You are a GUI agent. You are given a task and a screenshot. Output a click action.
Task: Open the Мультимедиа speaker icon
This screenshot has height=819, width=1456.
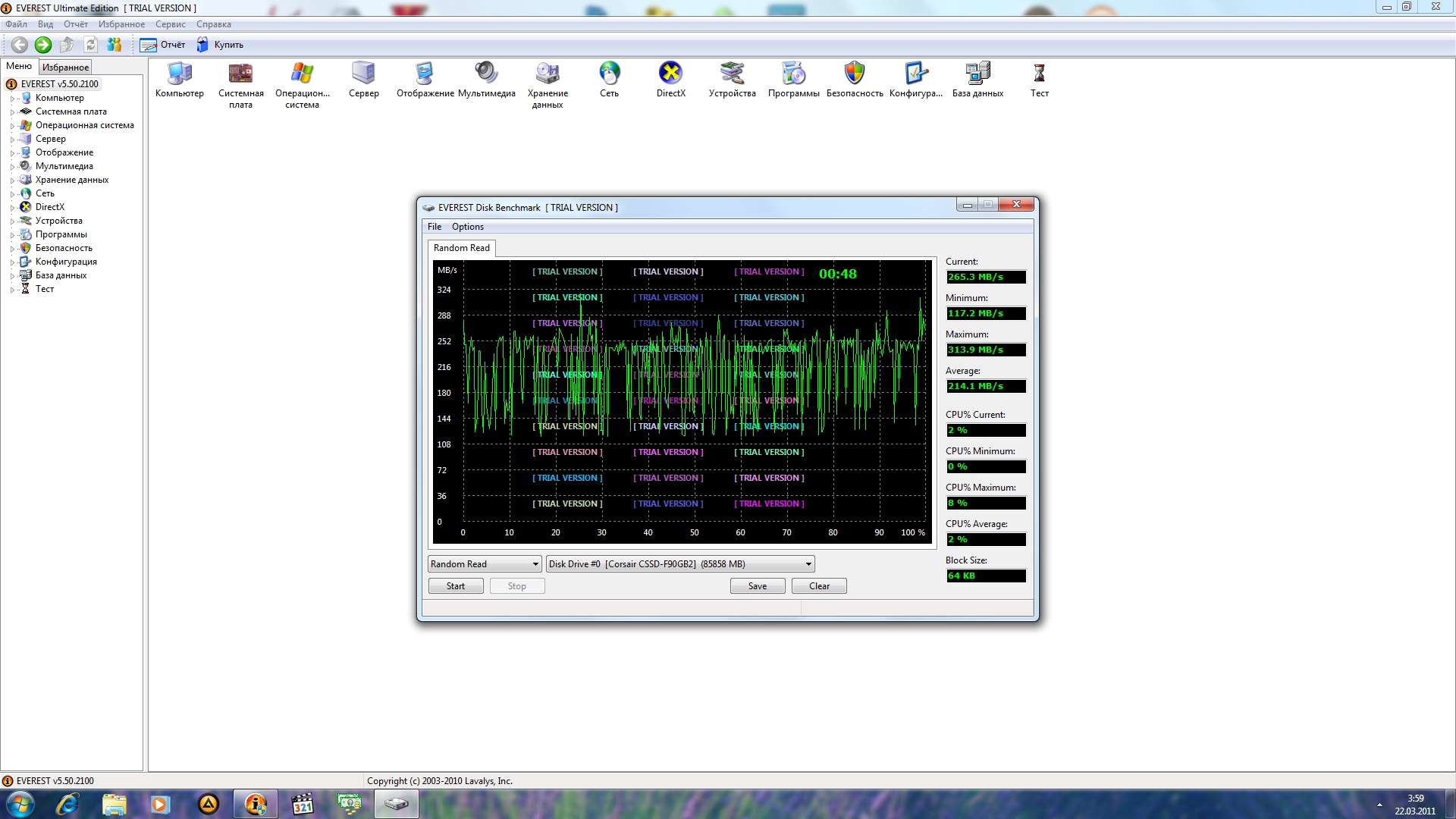(x=486, y=74)
